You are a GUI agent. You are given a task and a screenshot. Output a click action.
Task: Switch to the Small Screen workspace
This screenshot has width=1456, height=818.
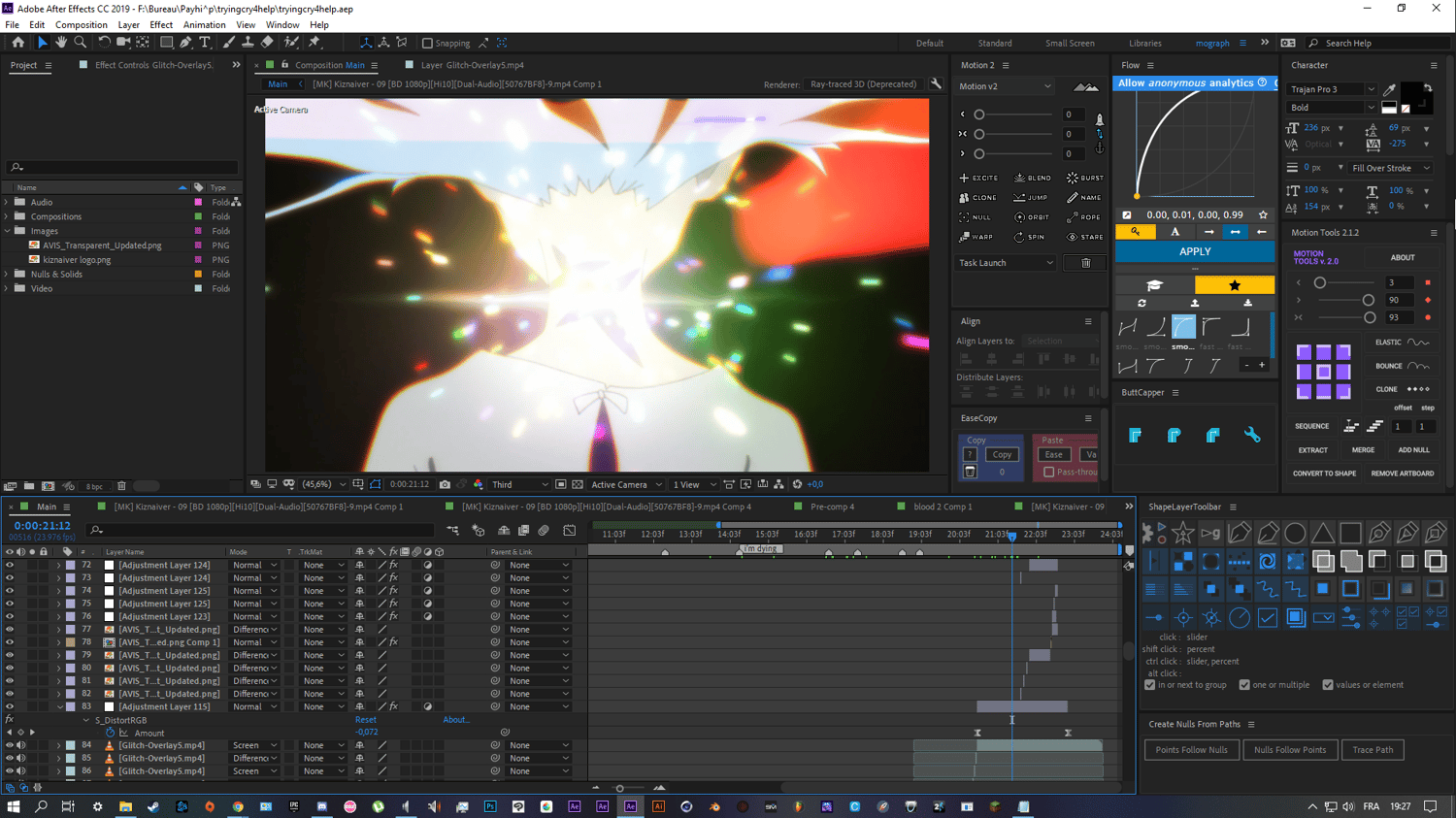[1070, 44]
